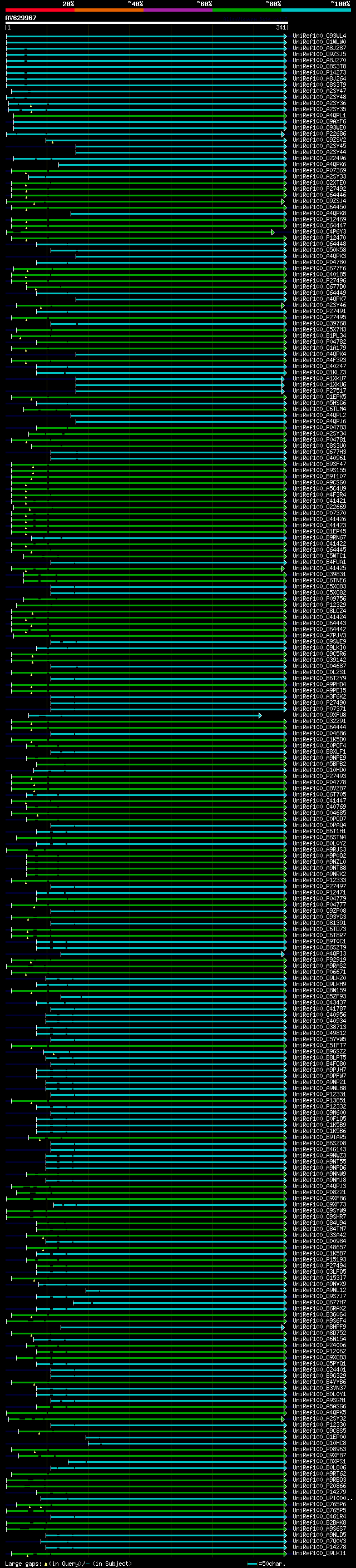Click the arrowhead ending the UniRef100_C4P6Y3 alignment
356x1568 pixels.
273,232
